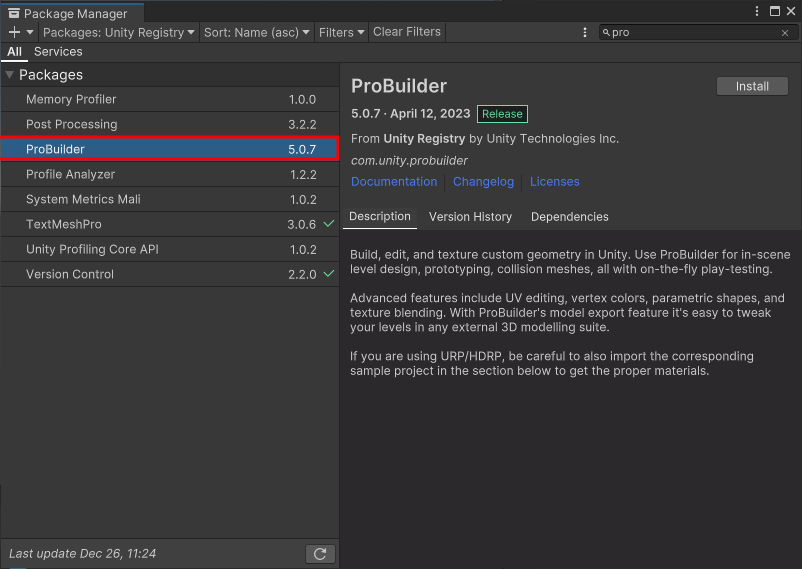
Task: Open toolbar more options kebab icon
Action: (x=585, y=32)
